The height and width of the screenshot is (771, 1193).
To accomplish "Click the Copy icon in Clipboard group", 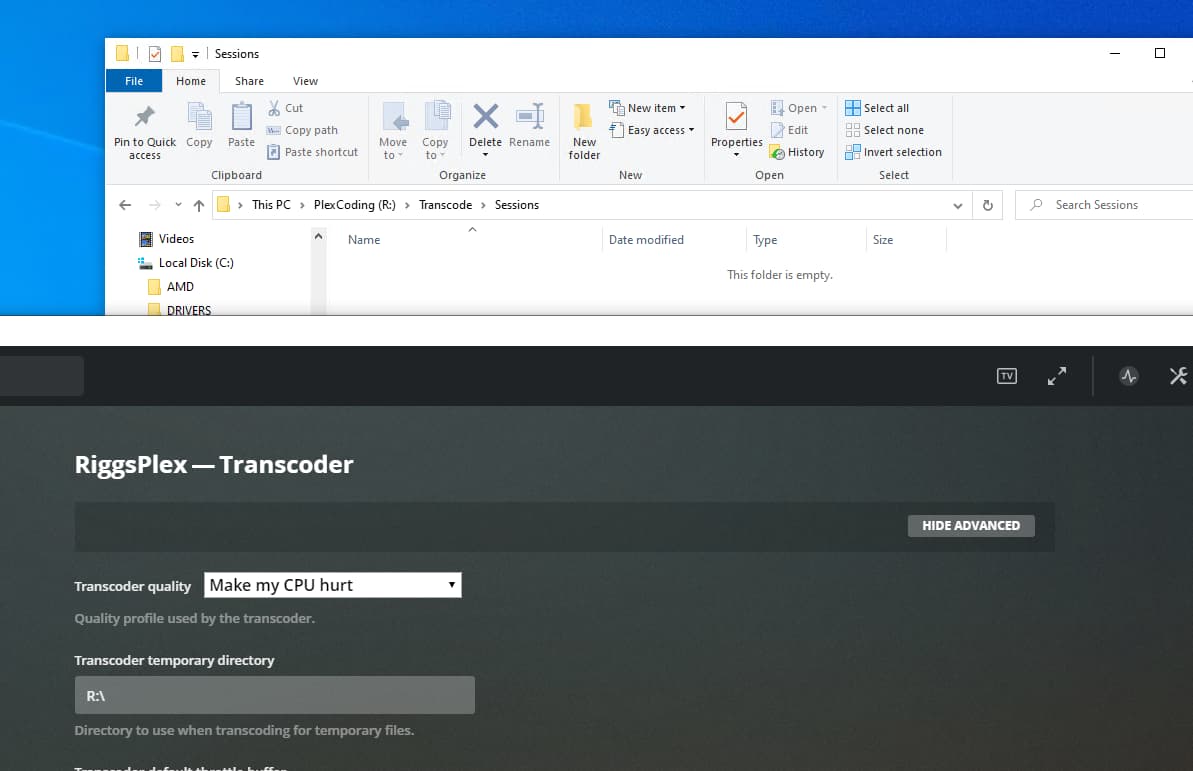I will 199,116.
